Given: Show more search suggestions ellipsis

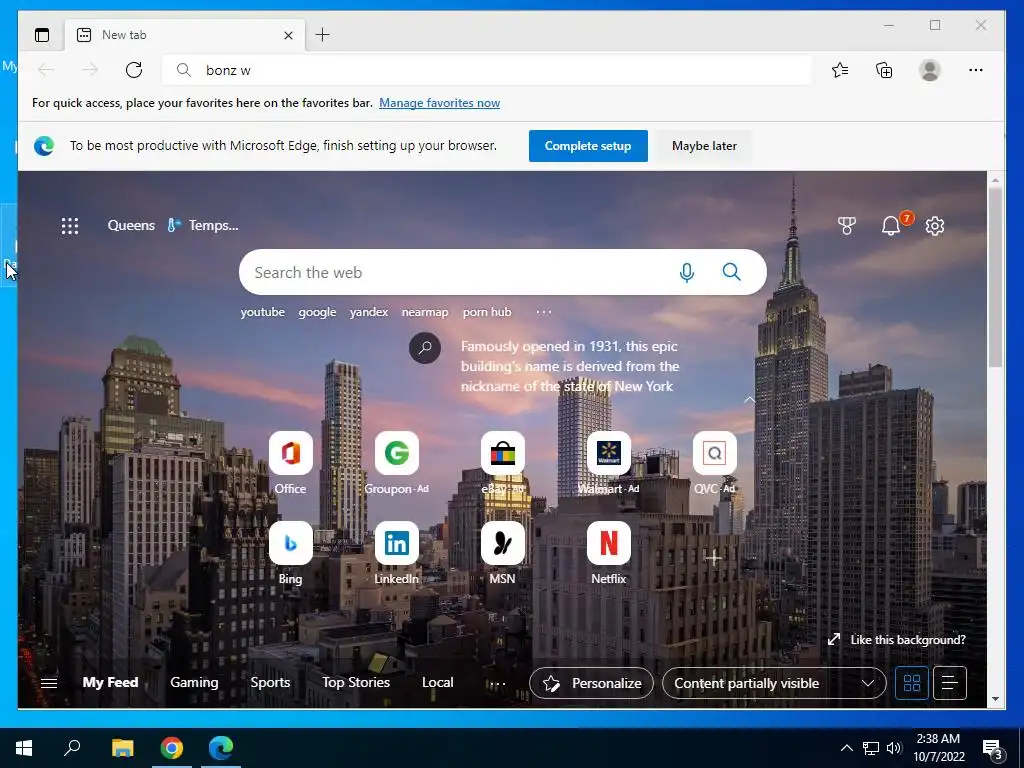Looking at the screenshot, I should point(544,312).
